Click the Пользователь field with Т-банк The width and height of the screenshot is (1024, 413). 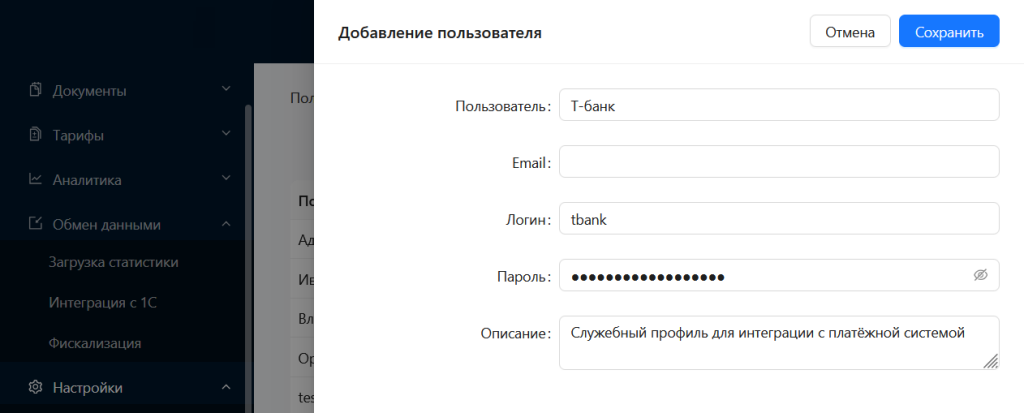pyautogui.click(x=779, y=105)
